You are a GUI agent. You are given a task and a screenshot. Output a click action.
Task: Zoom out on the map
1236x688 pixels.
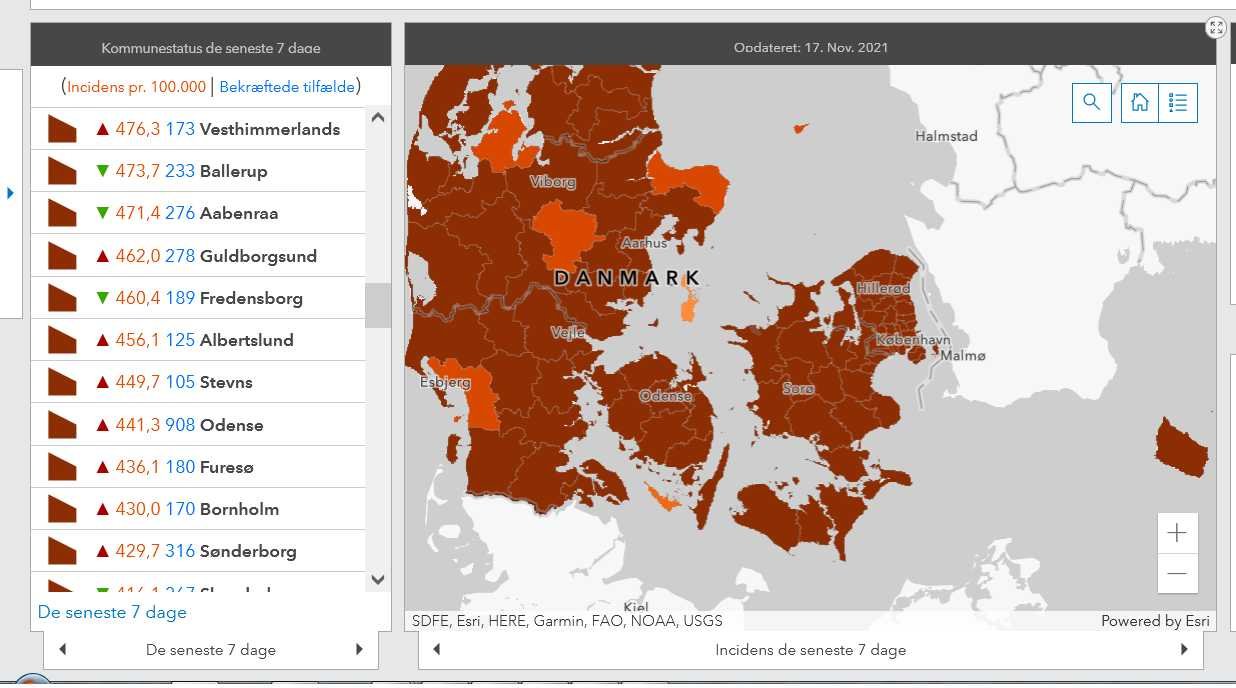point(1177,574)
